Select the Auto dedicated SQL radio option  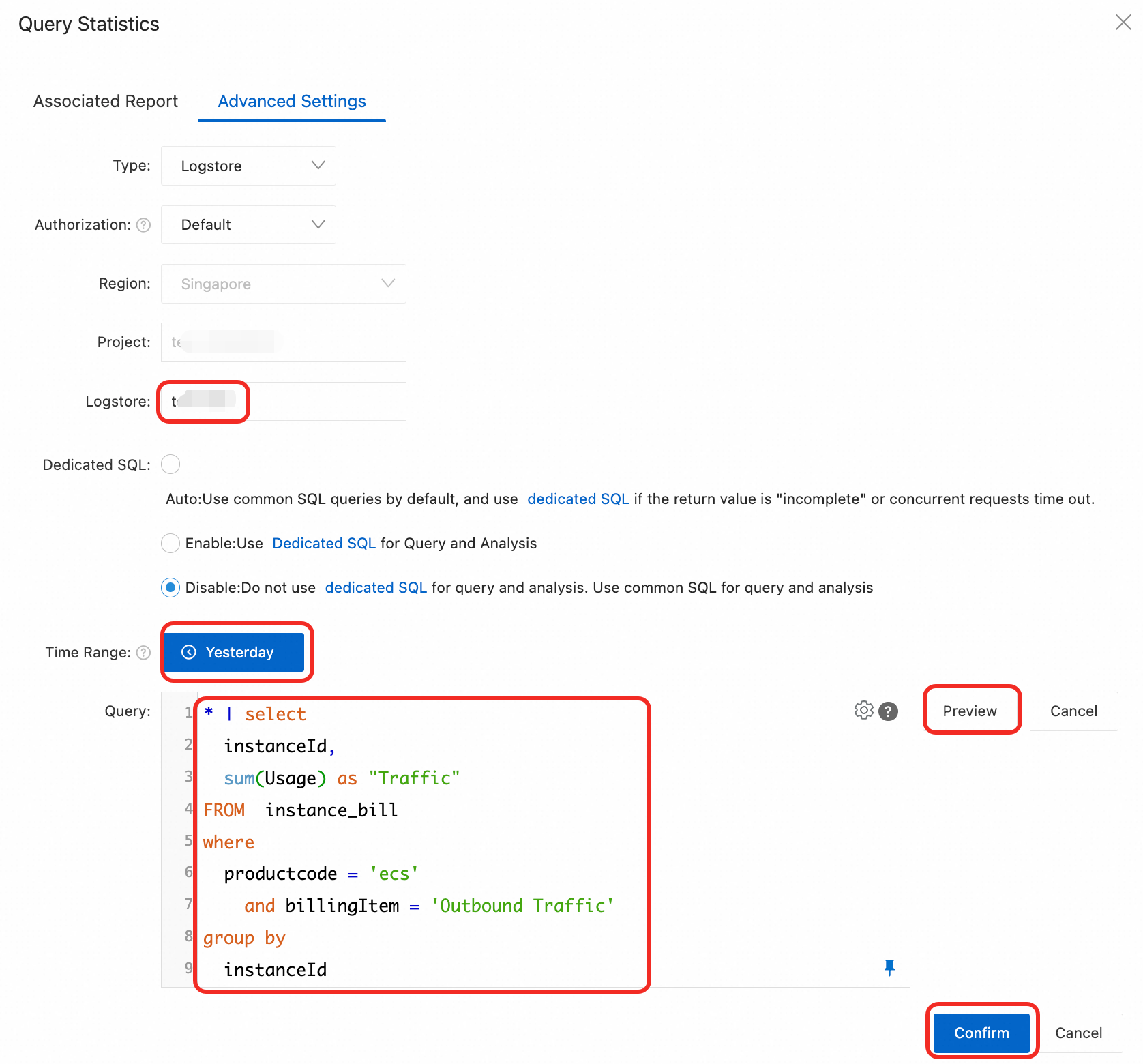(170, 464)
